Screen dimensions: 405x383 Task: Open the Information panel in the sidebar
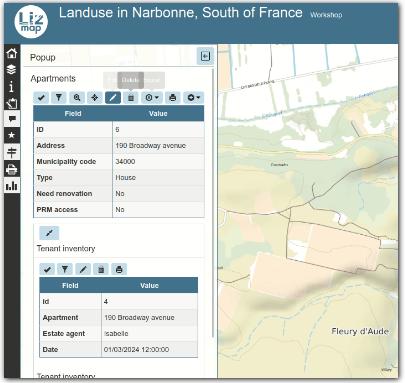[x=12, y=86]
